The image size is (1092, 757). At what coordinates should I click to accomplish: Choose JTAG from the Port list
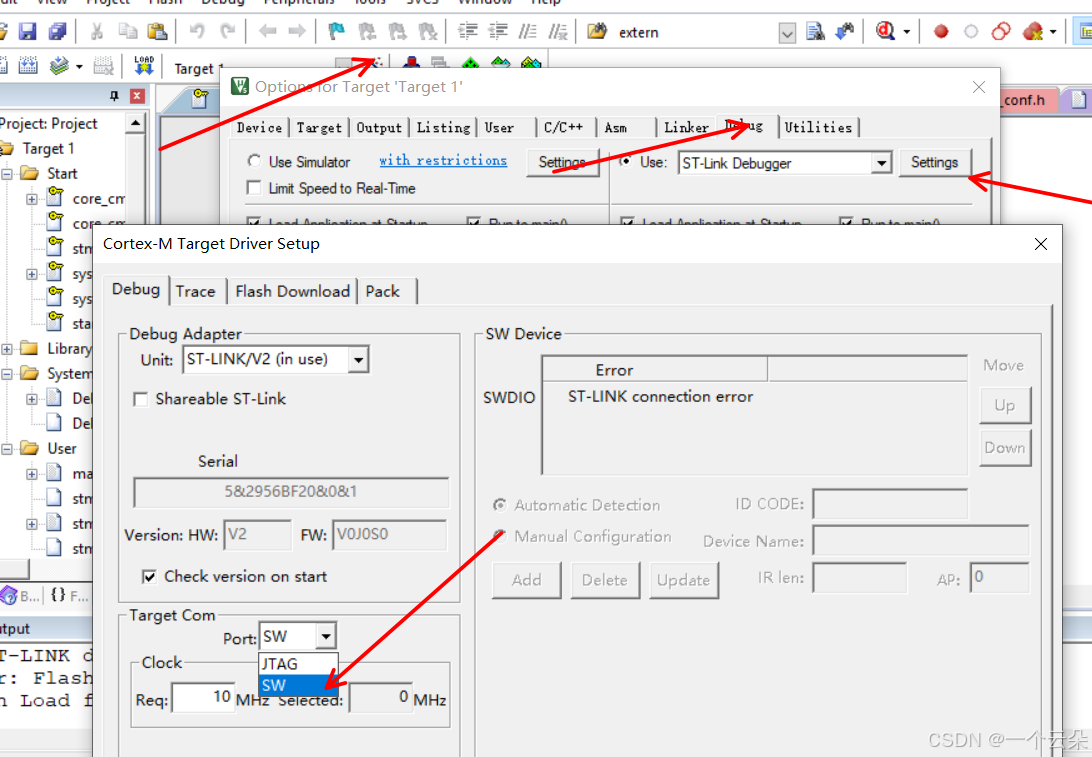click(x=298, y=664)
